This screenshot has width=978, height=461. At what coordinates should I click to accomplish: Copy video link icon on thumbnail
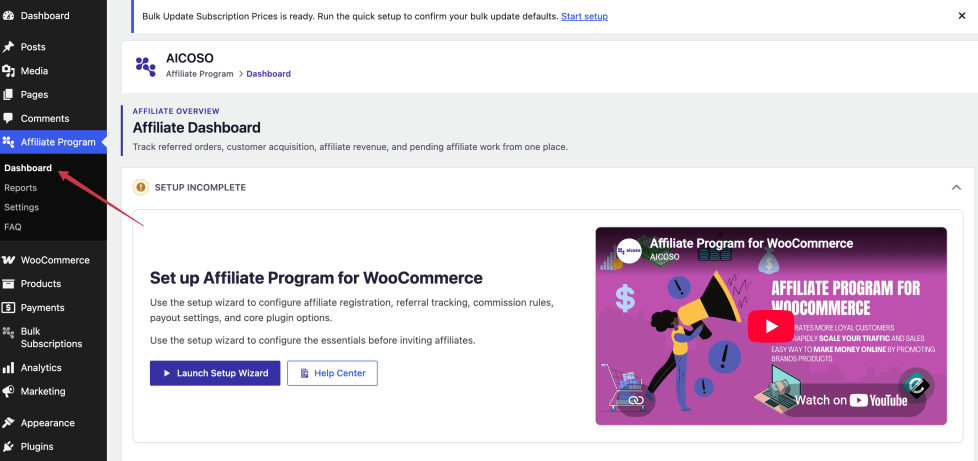click(x=636, y=400)
